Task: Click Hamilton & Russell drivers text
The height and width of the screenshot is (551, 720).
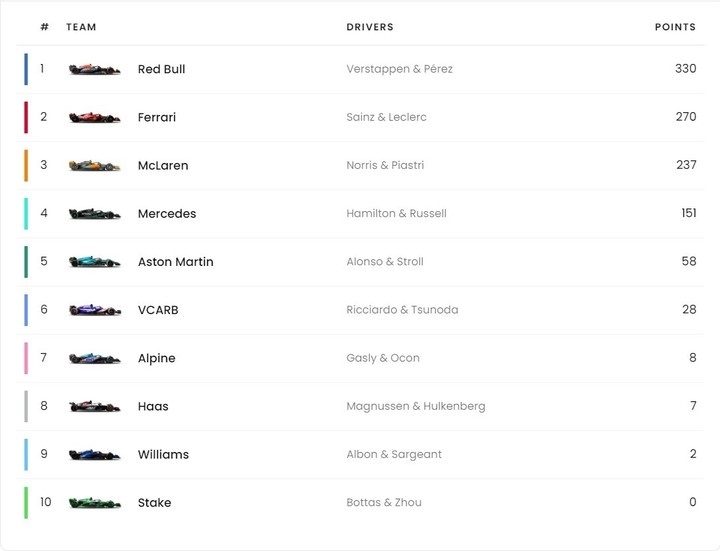Action: pyautogui.click(x=396, y=213)
